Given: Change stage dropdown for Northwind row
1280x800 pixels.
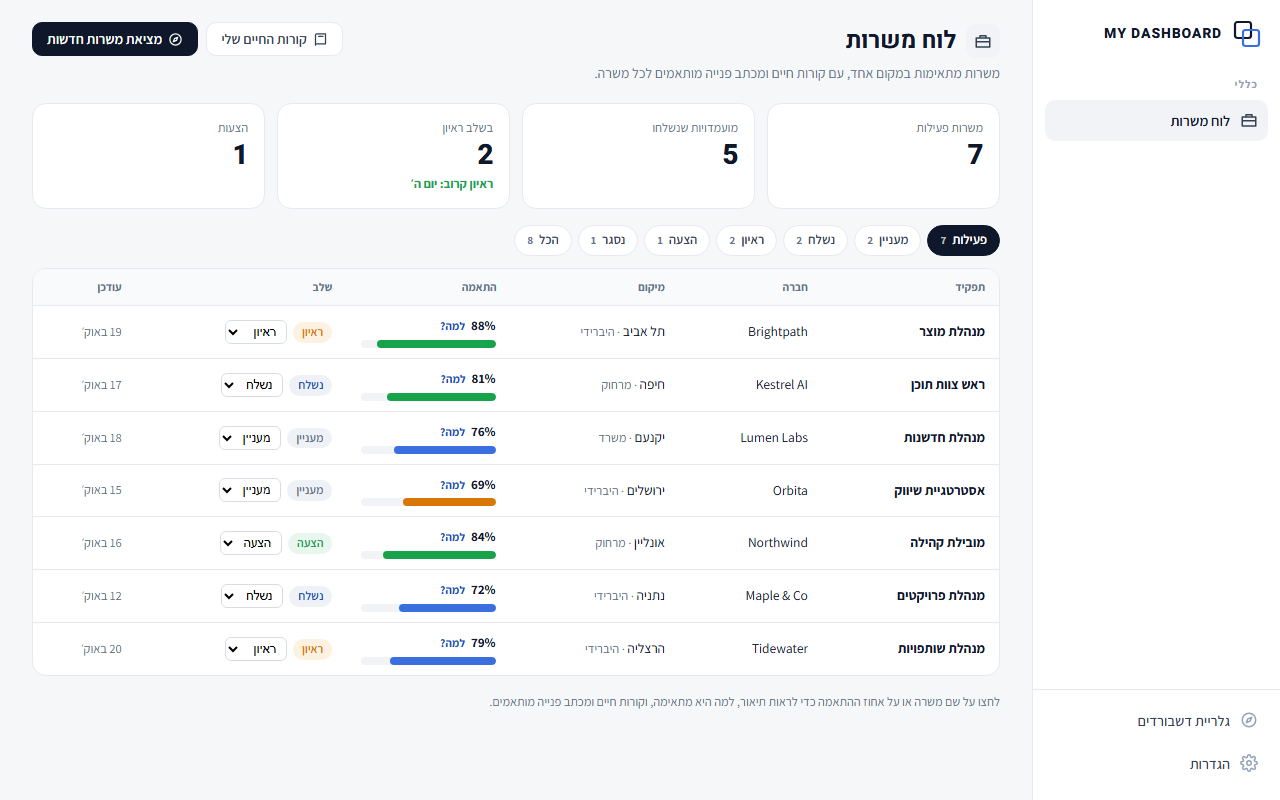Looking at the screenshot, I should tap(251, 543).
